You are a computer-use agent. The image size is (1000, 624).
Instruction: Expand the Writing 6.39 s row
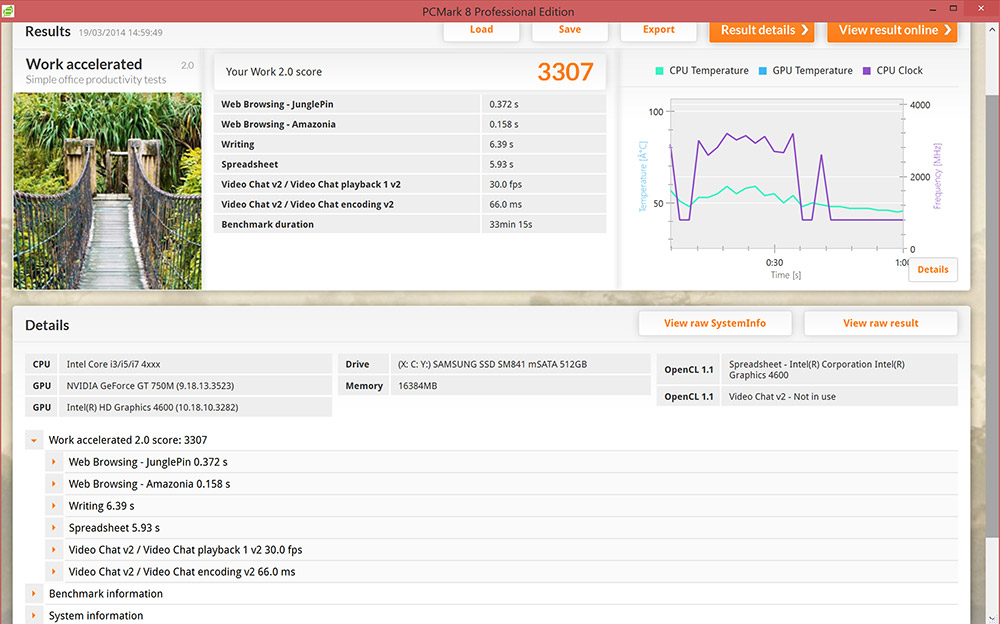(x=54, y=506)
